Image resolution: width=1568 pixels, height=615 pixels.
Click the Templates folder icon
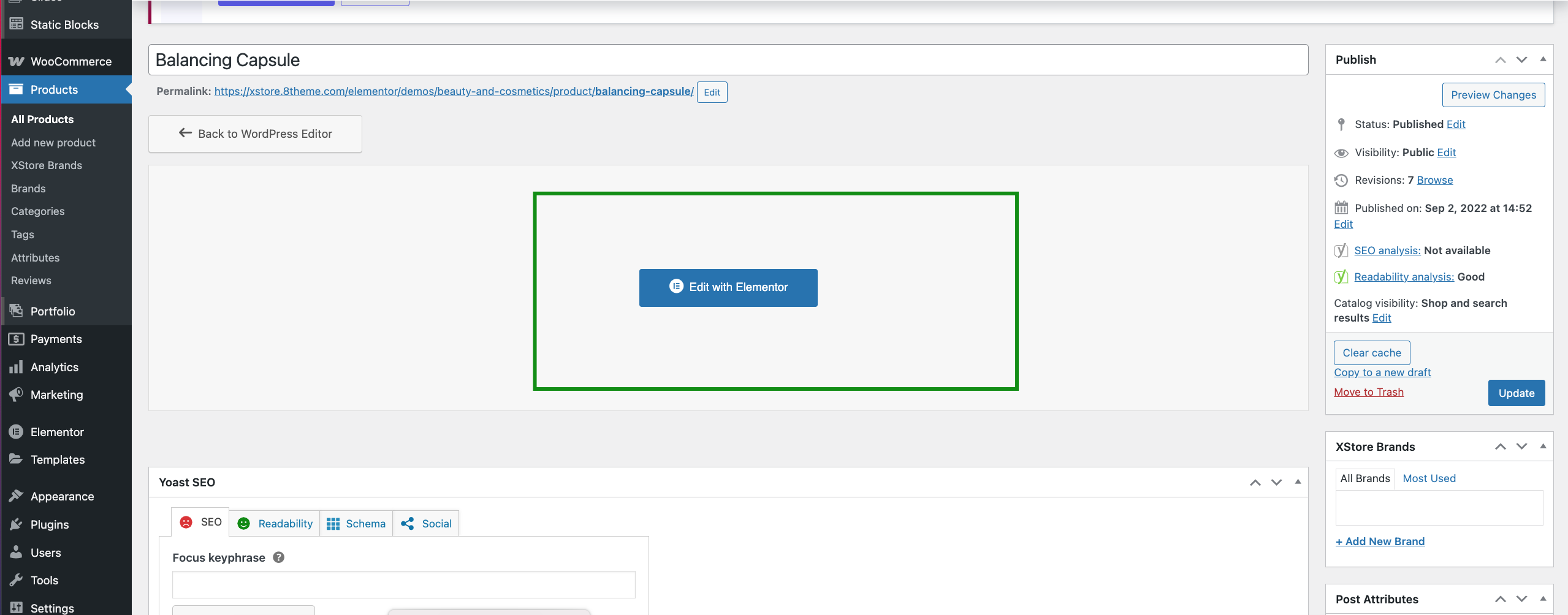17,459
